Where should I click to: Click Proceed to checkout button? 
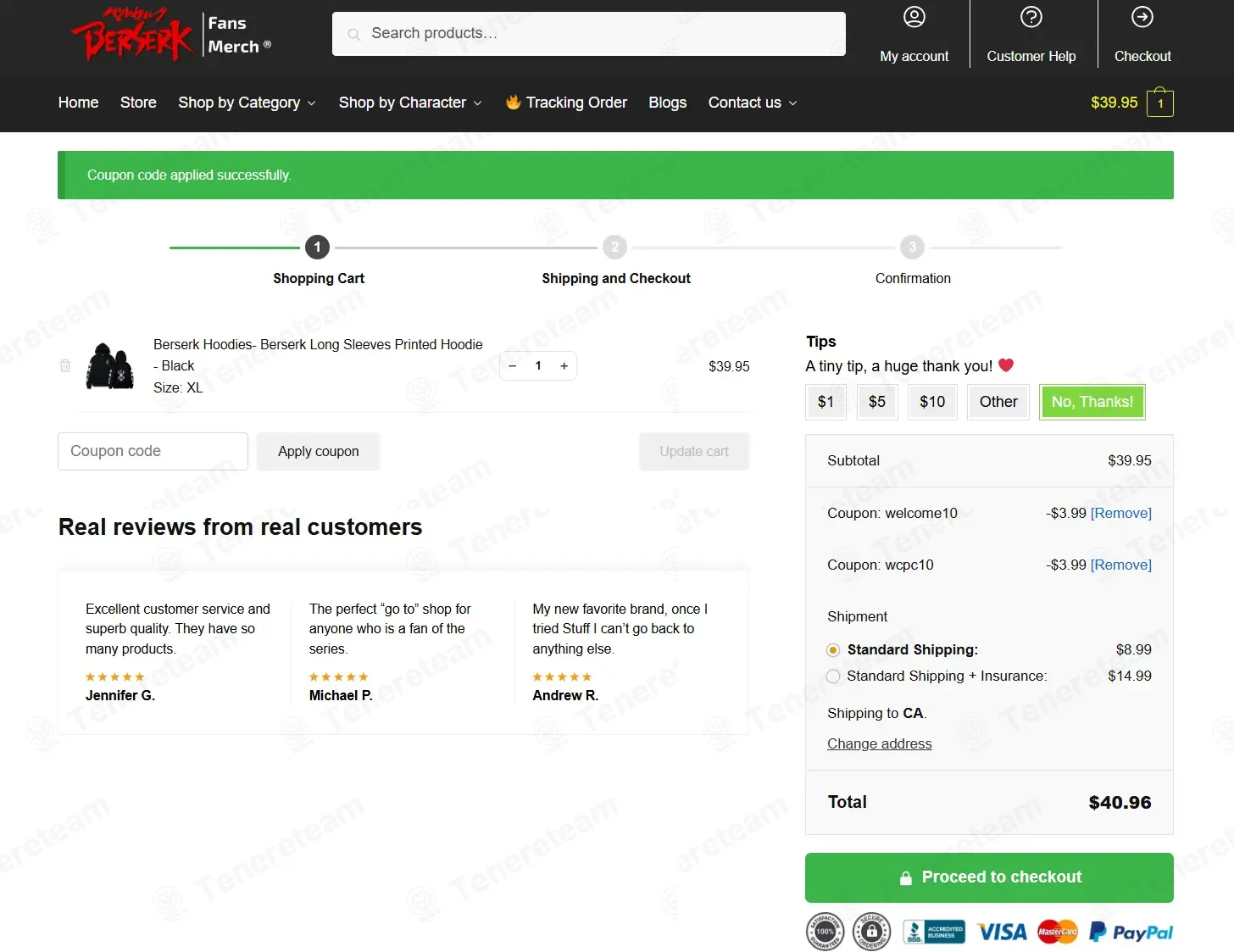[x=989, y=877]
